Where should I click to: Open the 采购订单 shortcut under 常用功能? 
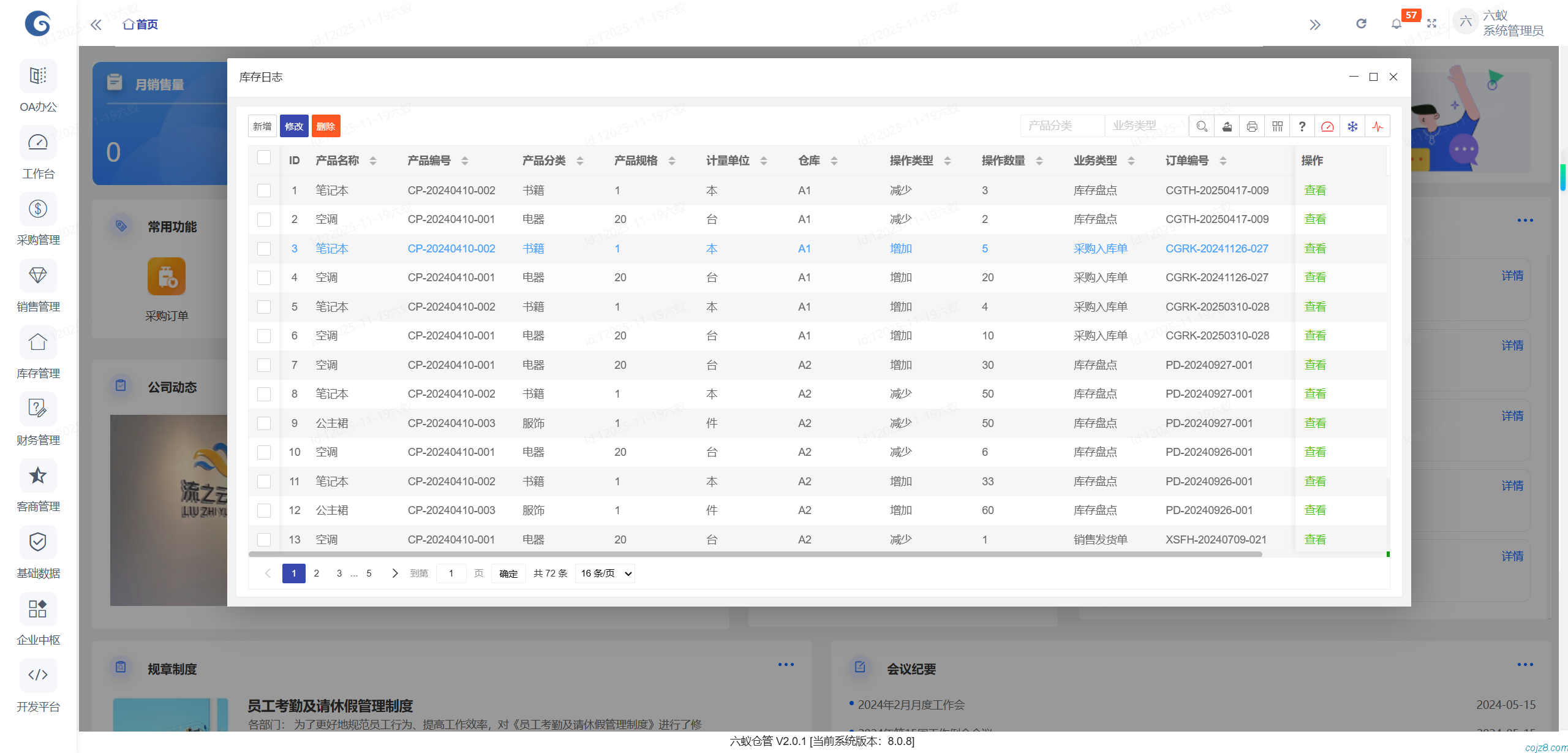[167, 277]
